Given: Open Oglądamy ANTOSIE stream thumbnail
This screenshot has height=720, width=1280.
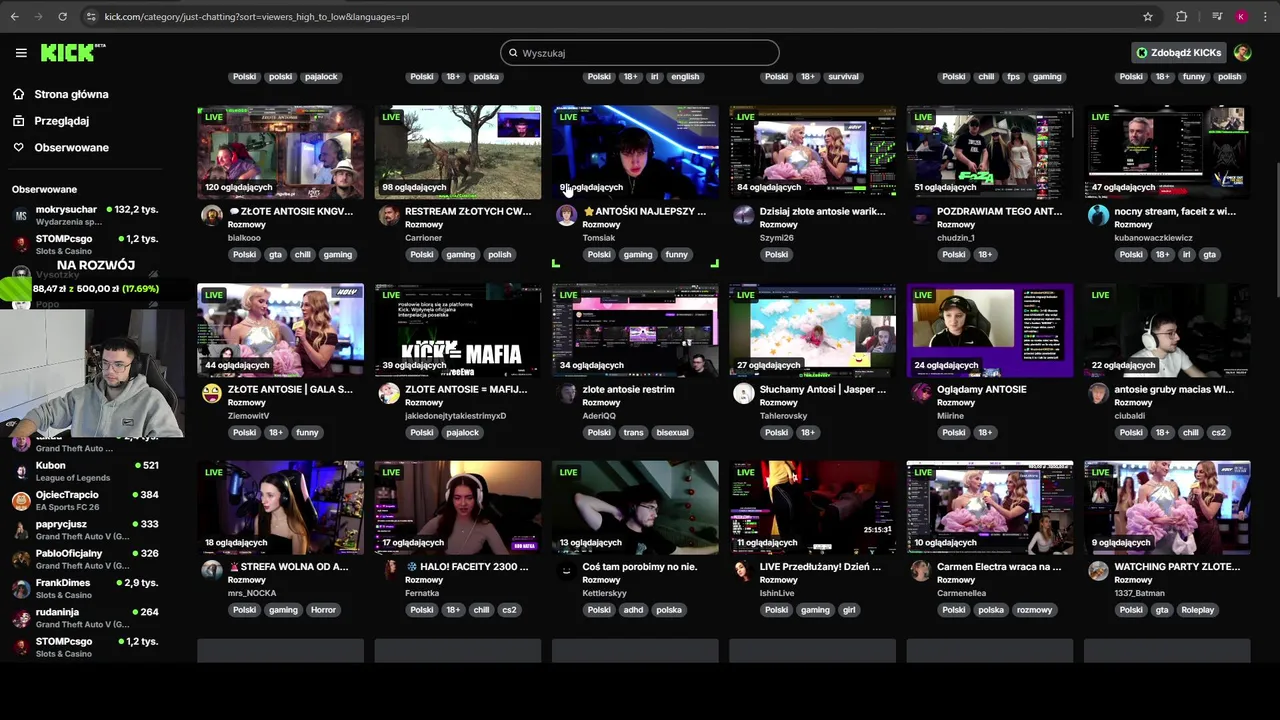Looking at the screenshot, I should point(990,331).
